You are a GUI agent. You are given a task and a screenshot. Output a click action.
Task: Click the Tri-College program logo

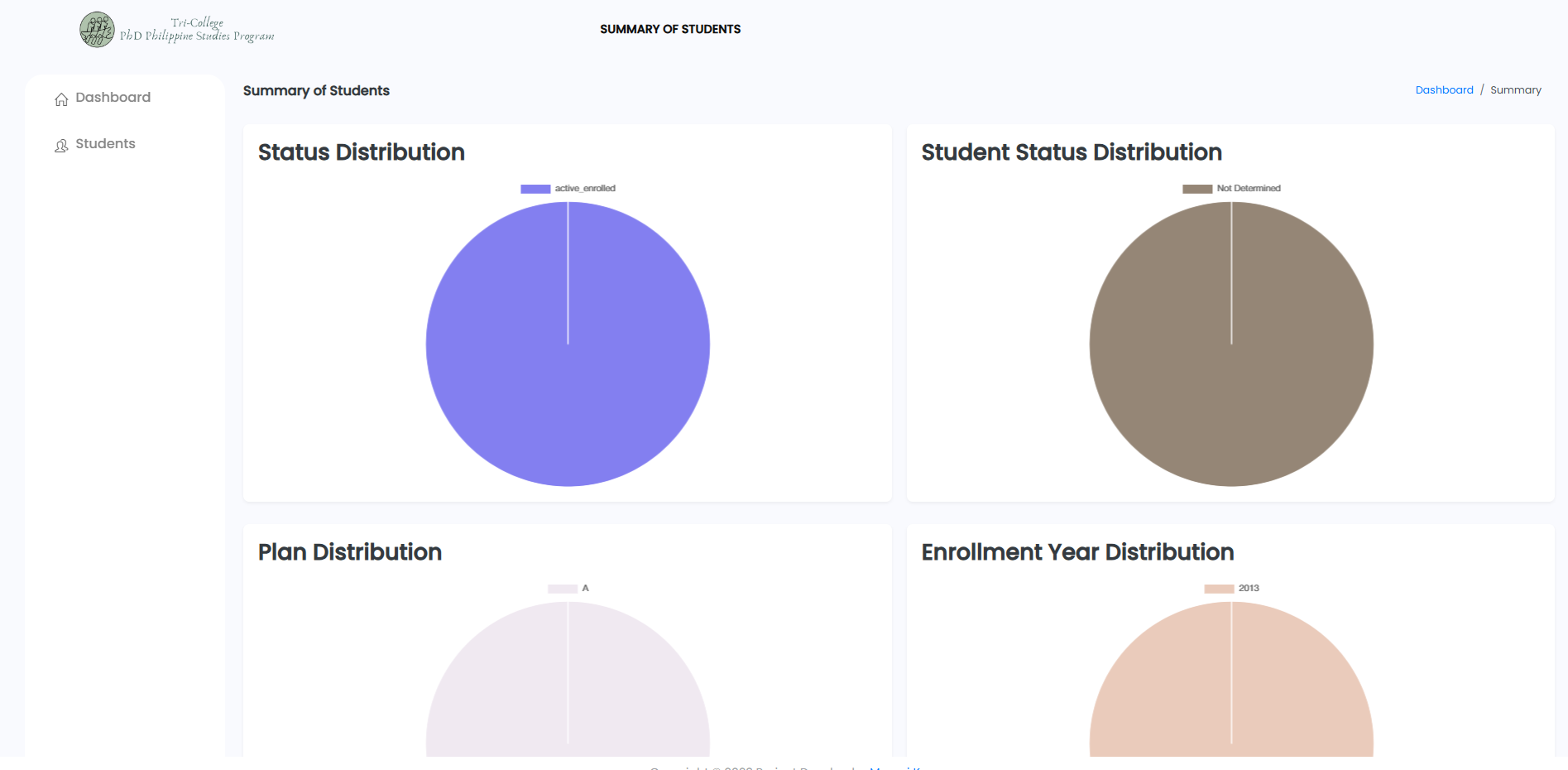96,29
